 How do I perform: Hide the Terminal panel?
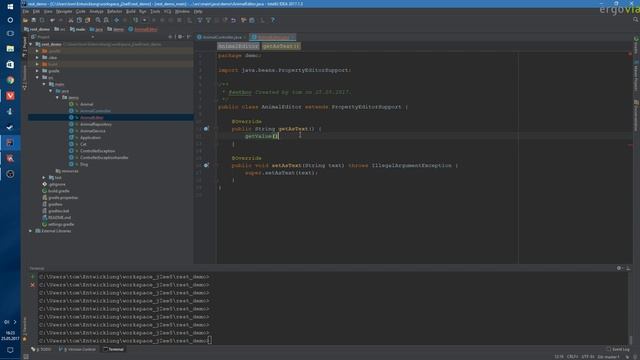(x=628, y=268)
